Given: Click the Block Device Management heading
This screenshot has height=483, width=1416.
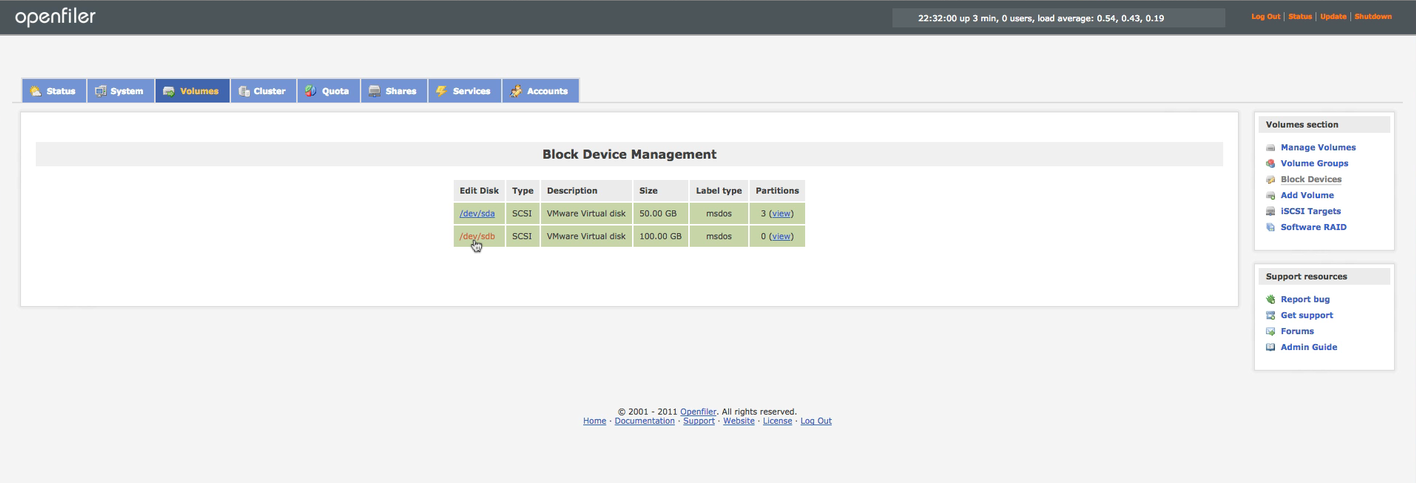Looking at the screenshot, I should [629, 154].
